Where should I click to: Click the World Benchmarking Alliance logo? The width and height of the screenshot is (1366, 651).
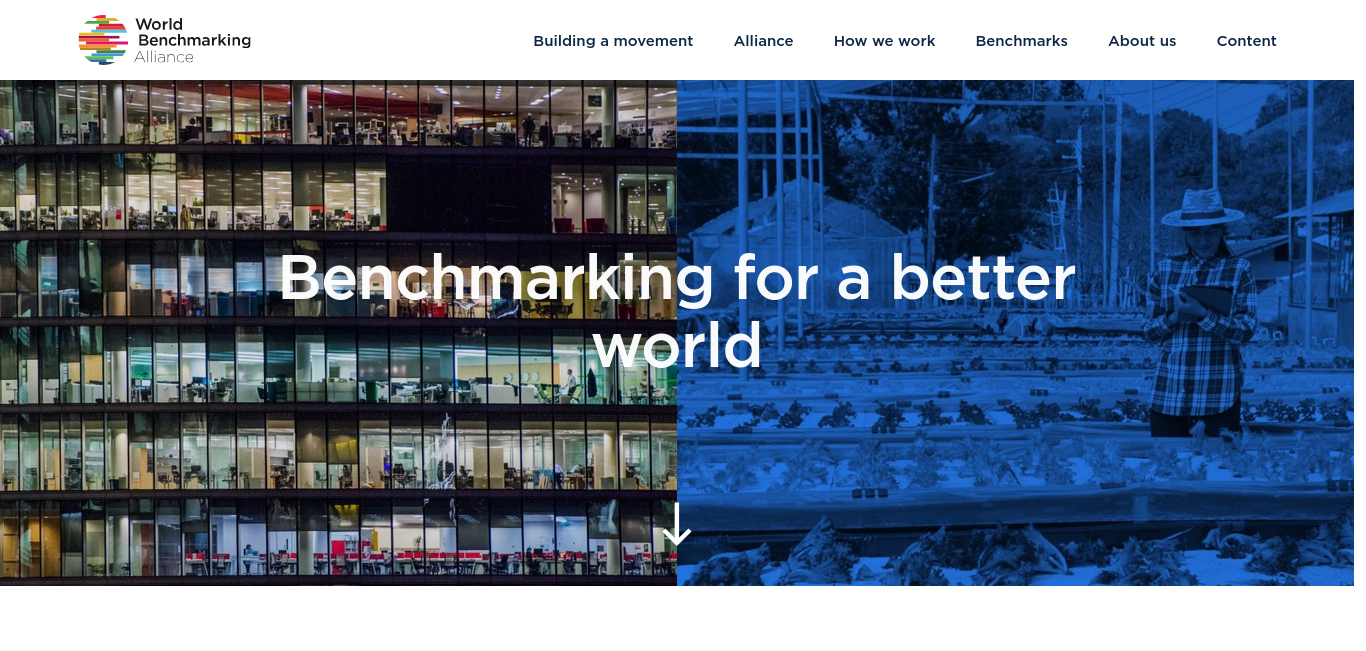click(x=165, y=40)
